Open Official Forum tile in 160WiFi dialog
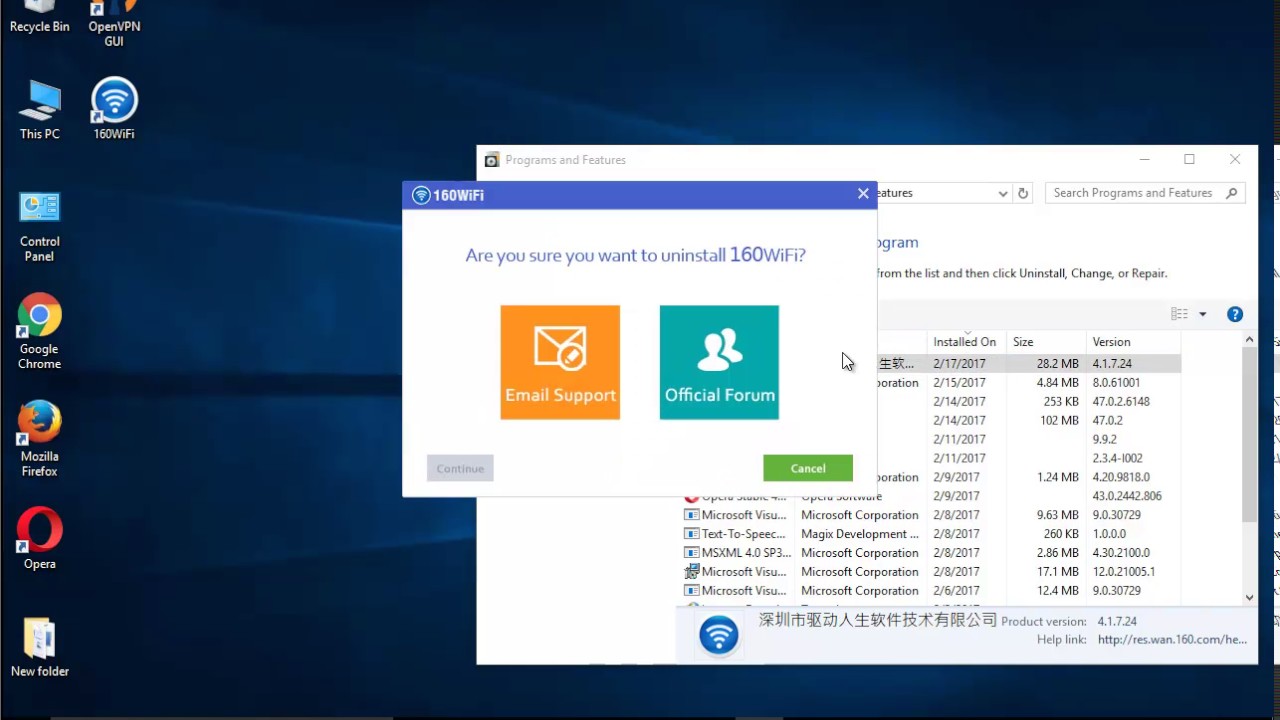The height and width of the screenshot is (720, 1280). tap(719, 362)
